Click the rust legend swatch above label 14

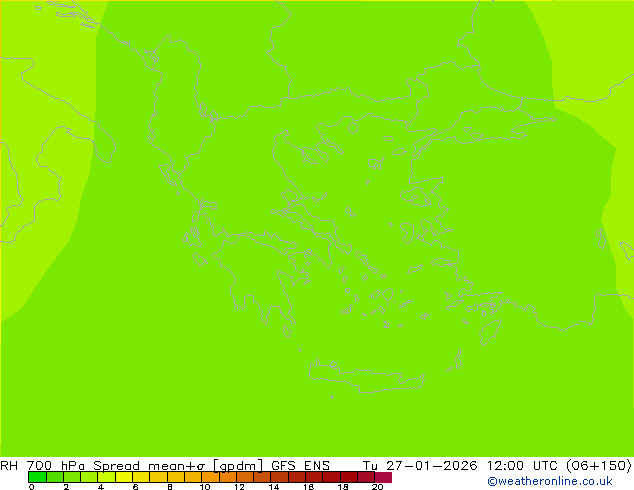pyautogui.click(x=279, y=477)
